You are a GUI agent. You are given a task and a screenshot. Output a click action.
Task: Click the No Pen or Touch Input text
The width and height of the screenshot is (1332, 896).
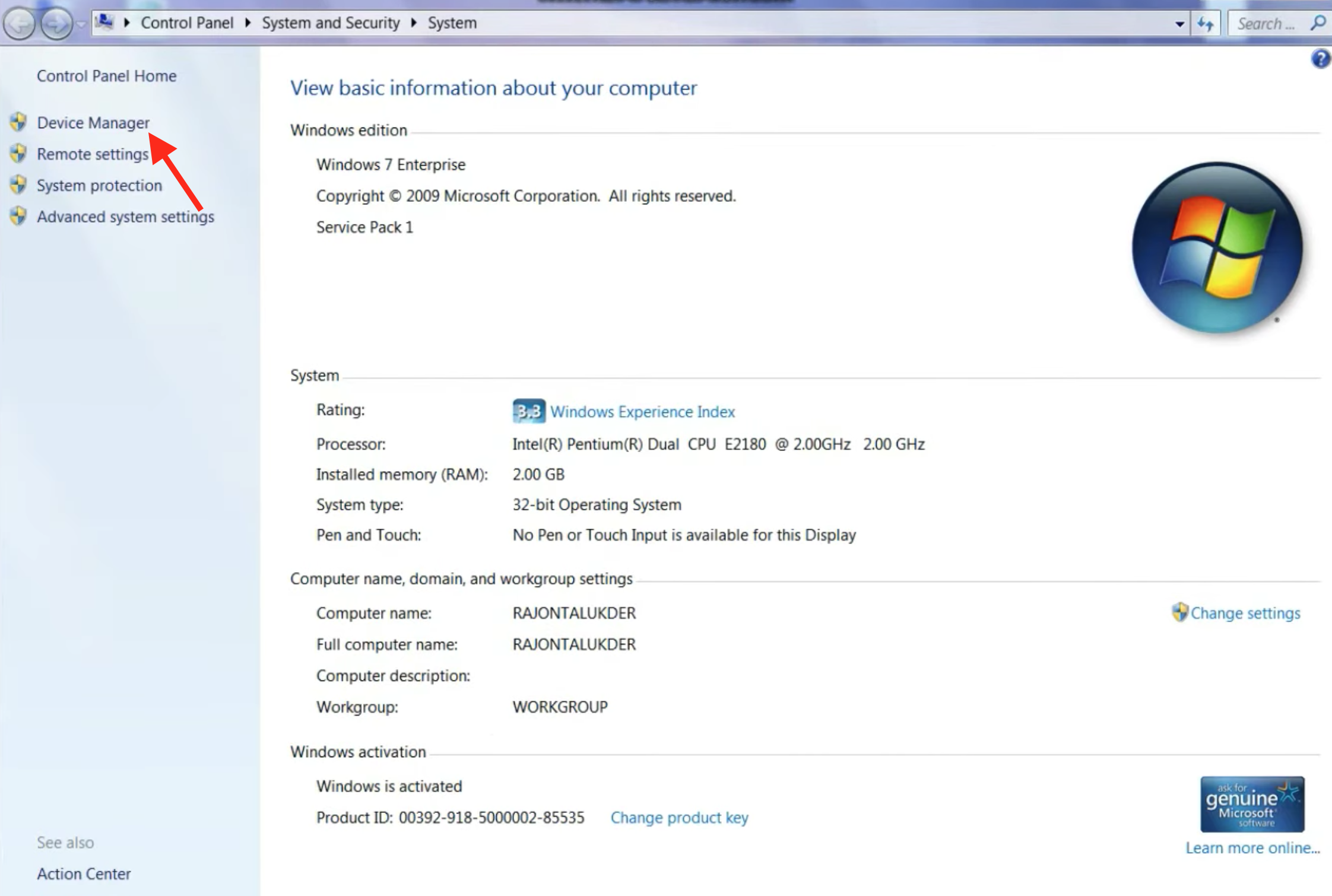[x=684, y=535]
